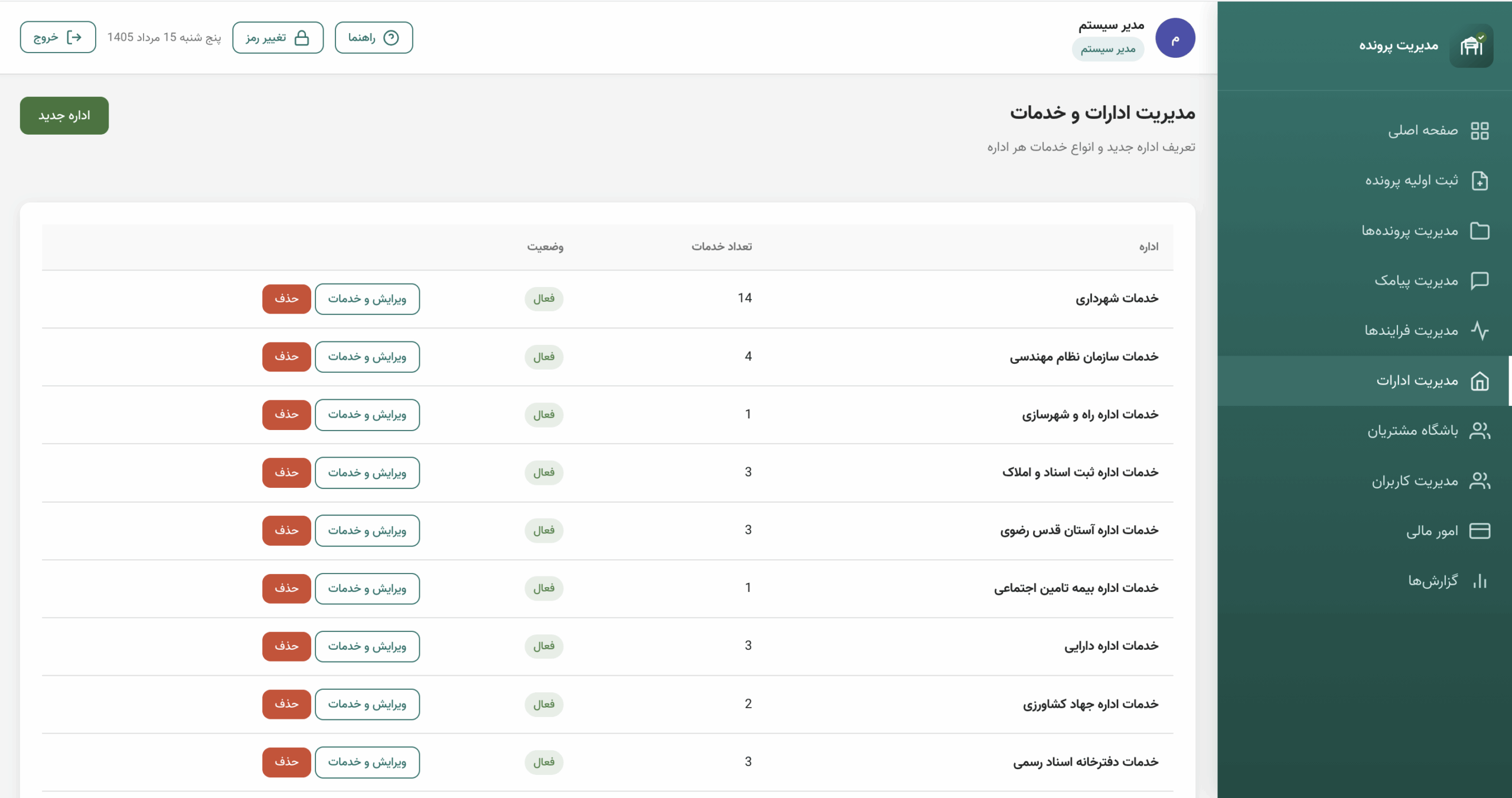Open صفحه اصلی menu item

[x=1364, y=131]
